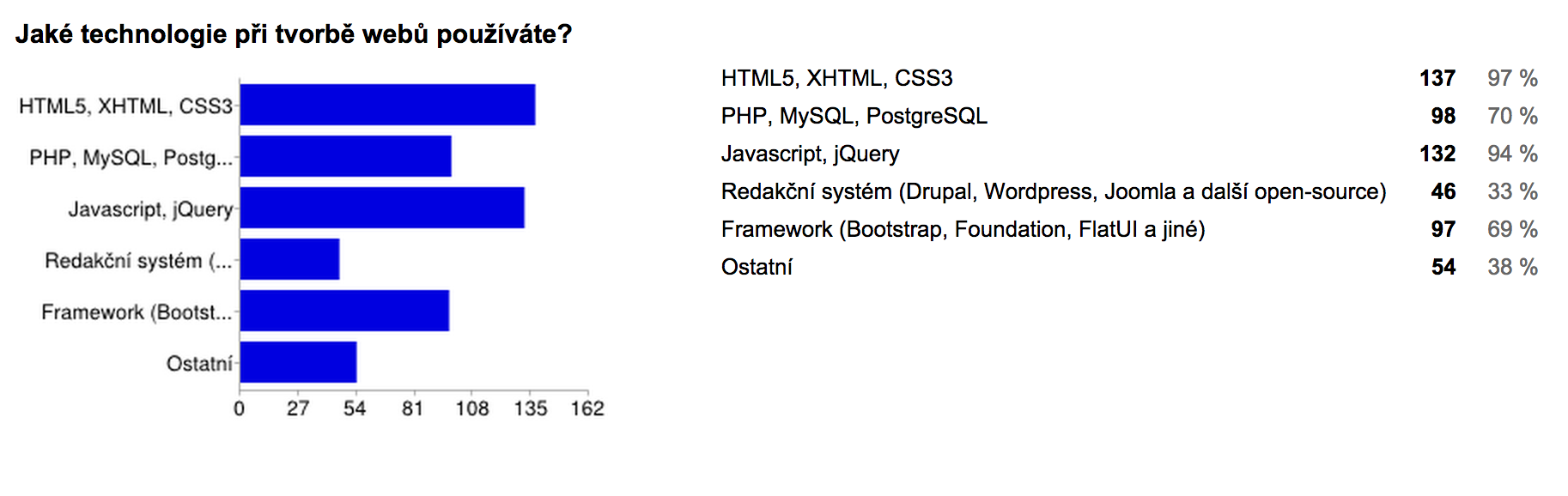
Task: Click the chart question title heading
Action: (294, 34)
